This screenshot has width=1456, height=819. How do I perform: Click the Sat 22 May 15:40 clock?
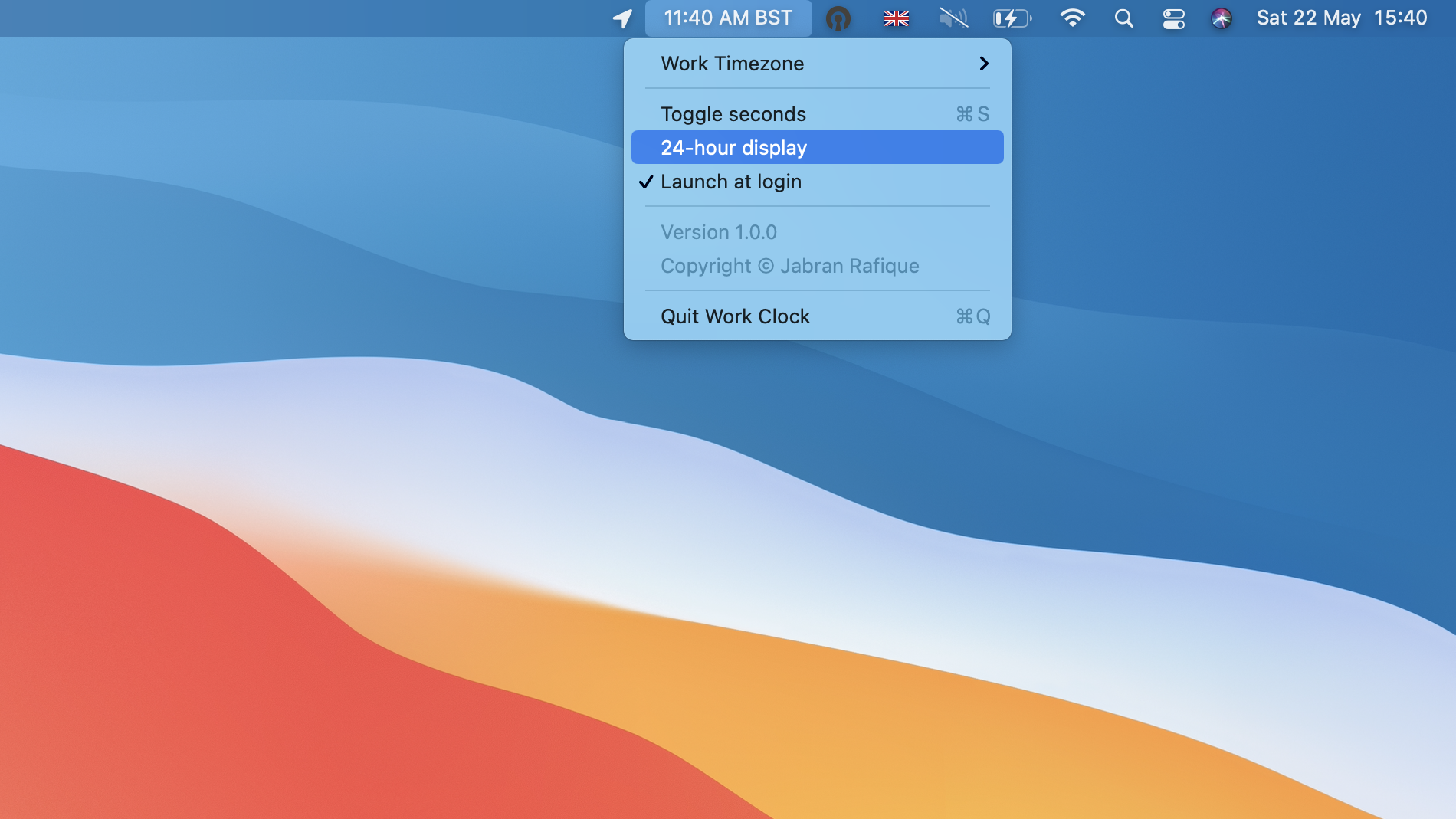click(x=1342, y=18)
